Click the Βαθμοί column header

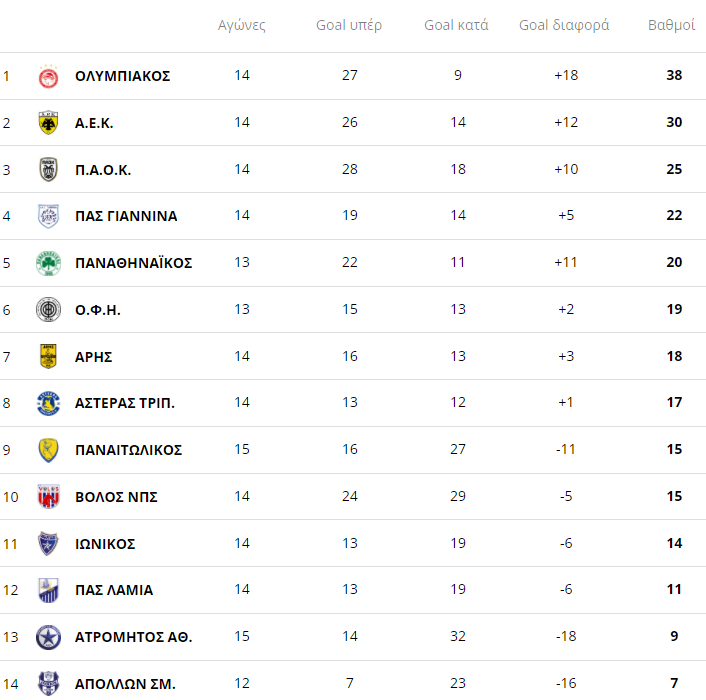pyautogui.click(x=672, y=25)
